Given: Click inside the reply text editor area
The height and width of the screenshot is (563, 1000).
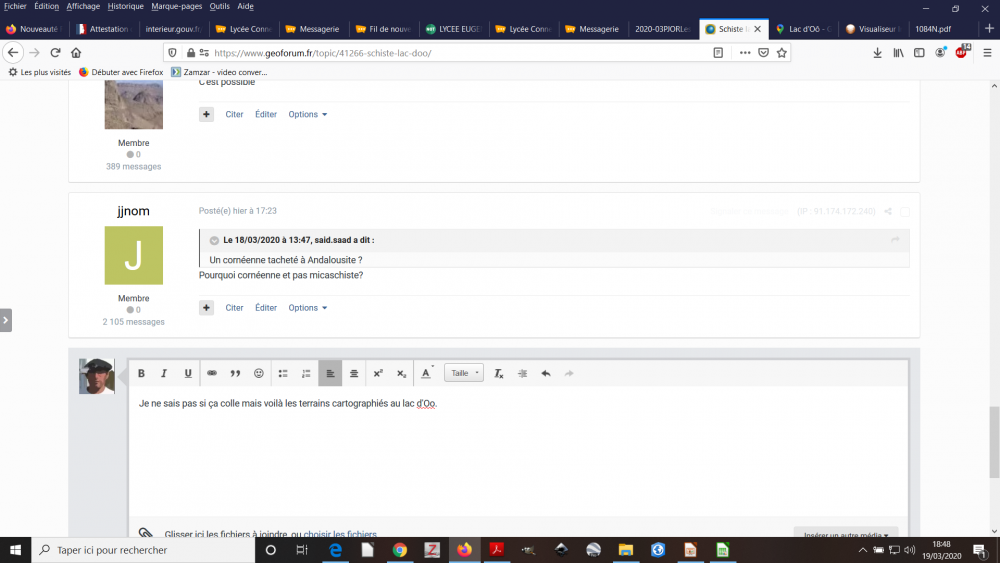Looking at the screenshot, I should [518, 451].
